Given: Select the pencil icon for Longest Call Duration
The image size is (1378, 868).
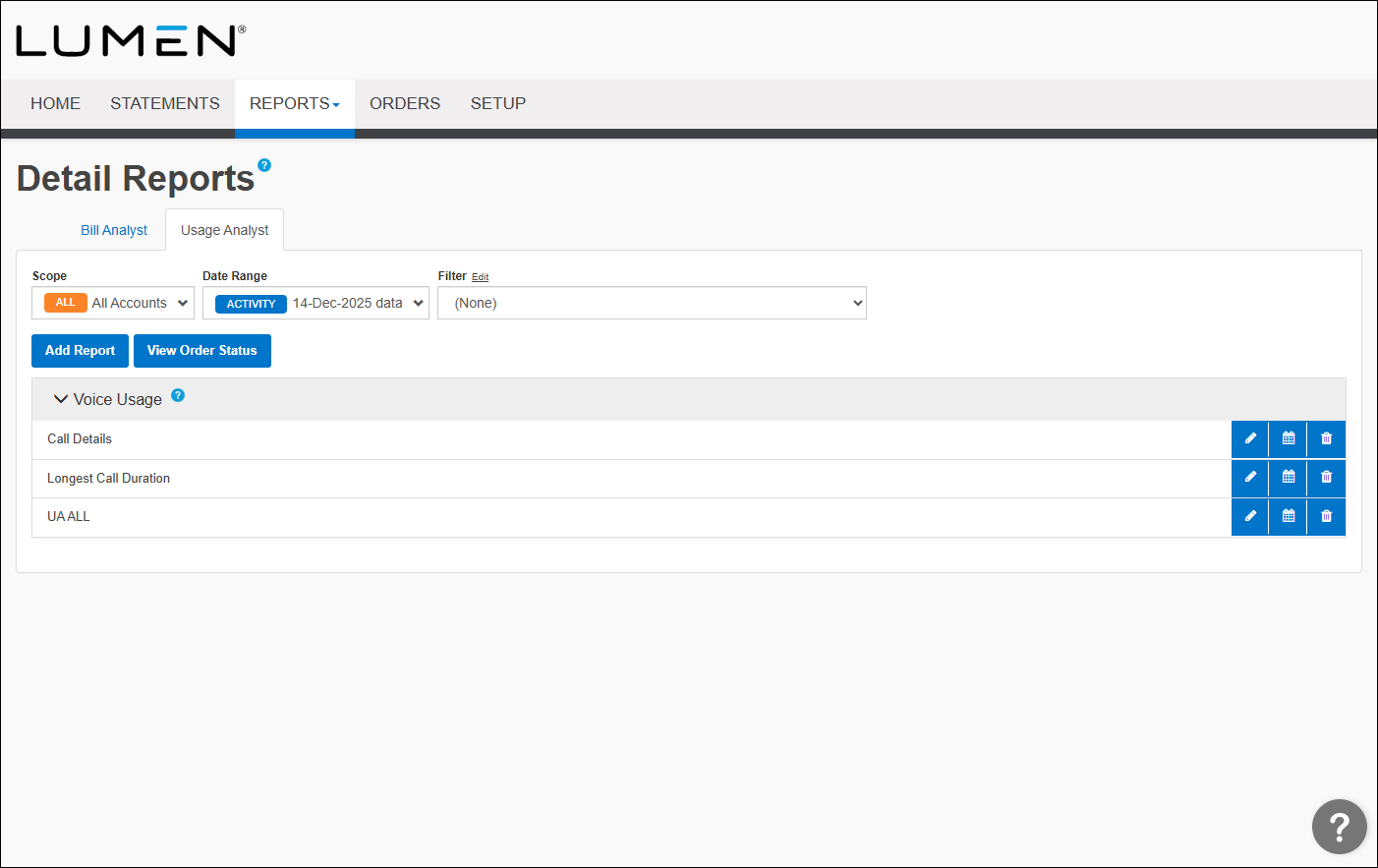Looking at the screenshot, I should click(x=1249, y=478).
